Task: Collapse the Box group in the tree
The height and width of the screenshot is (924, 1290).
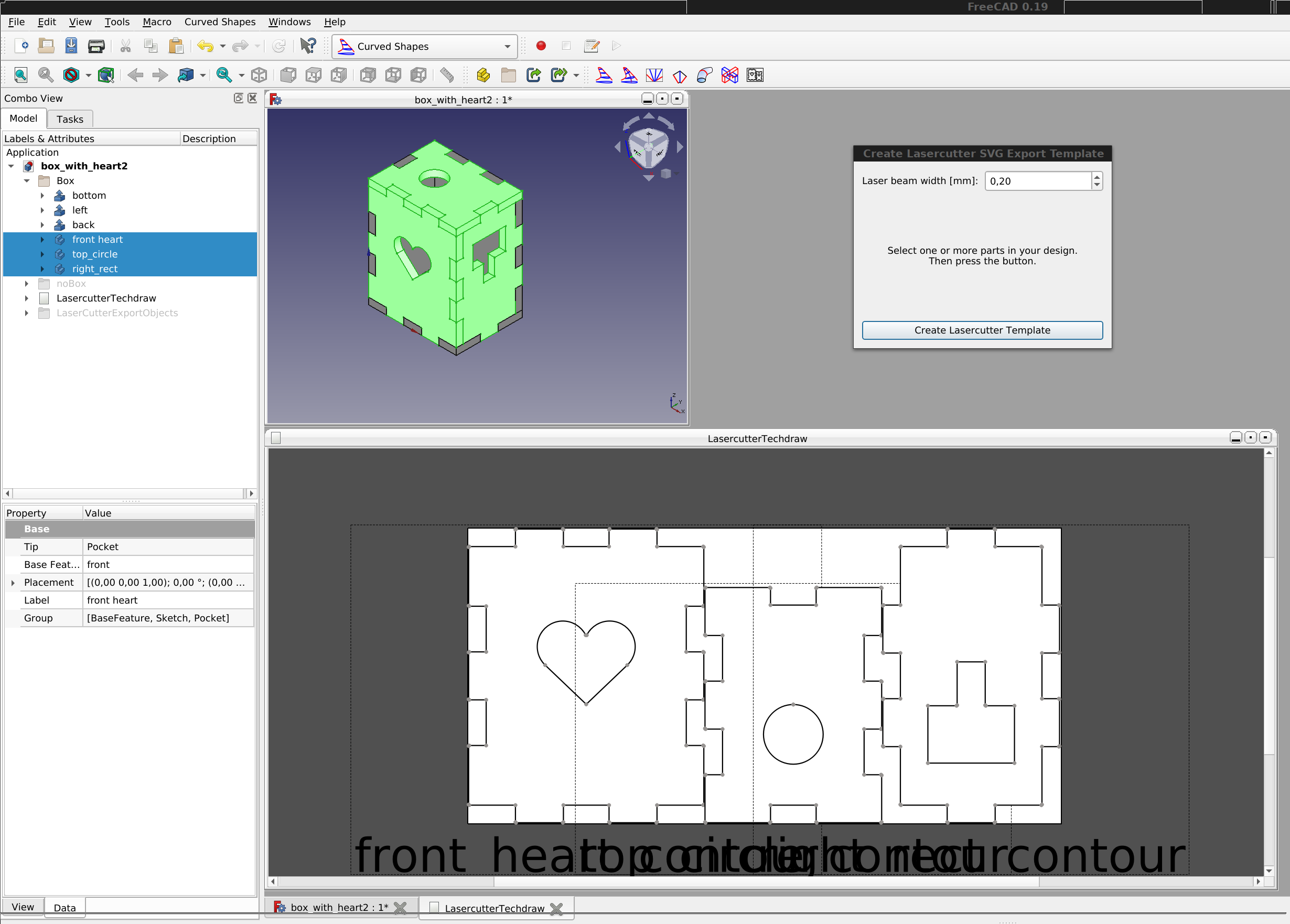Action: [27, 181]
